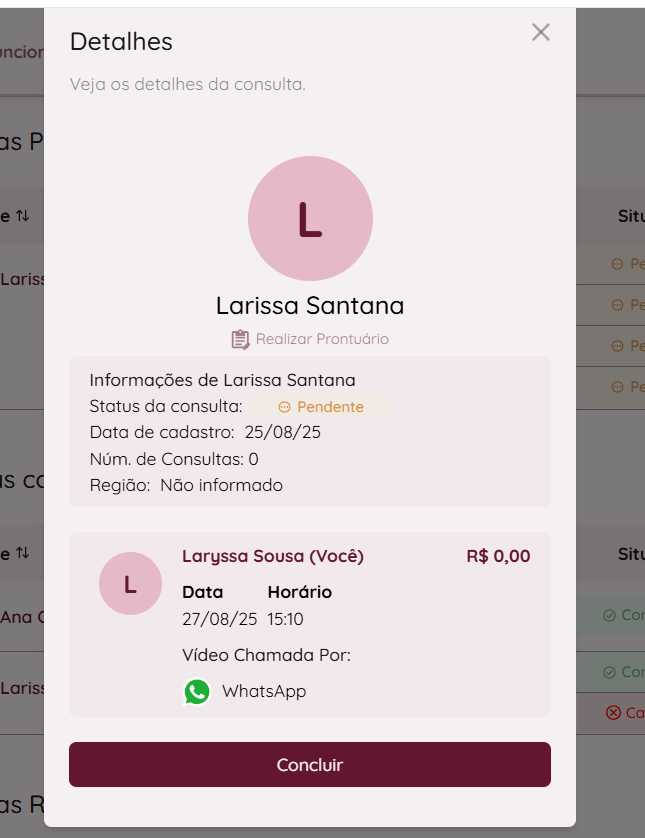Screen dimensions: 645x838
Task: Click the first pending status icon in the background table
Action: coord(617,264)
